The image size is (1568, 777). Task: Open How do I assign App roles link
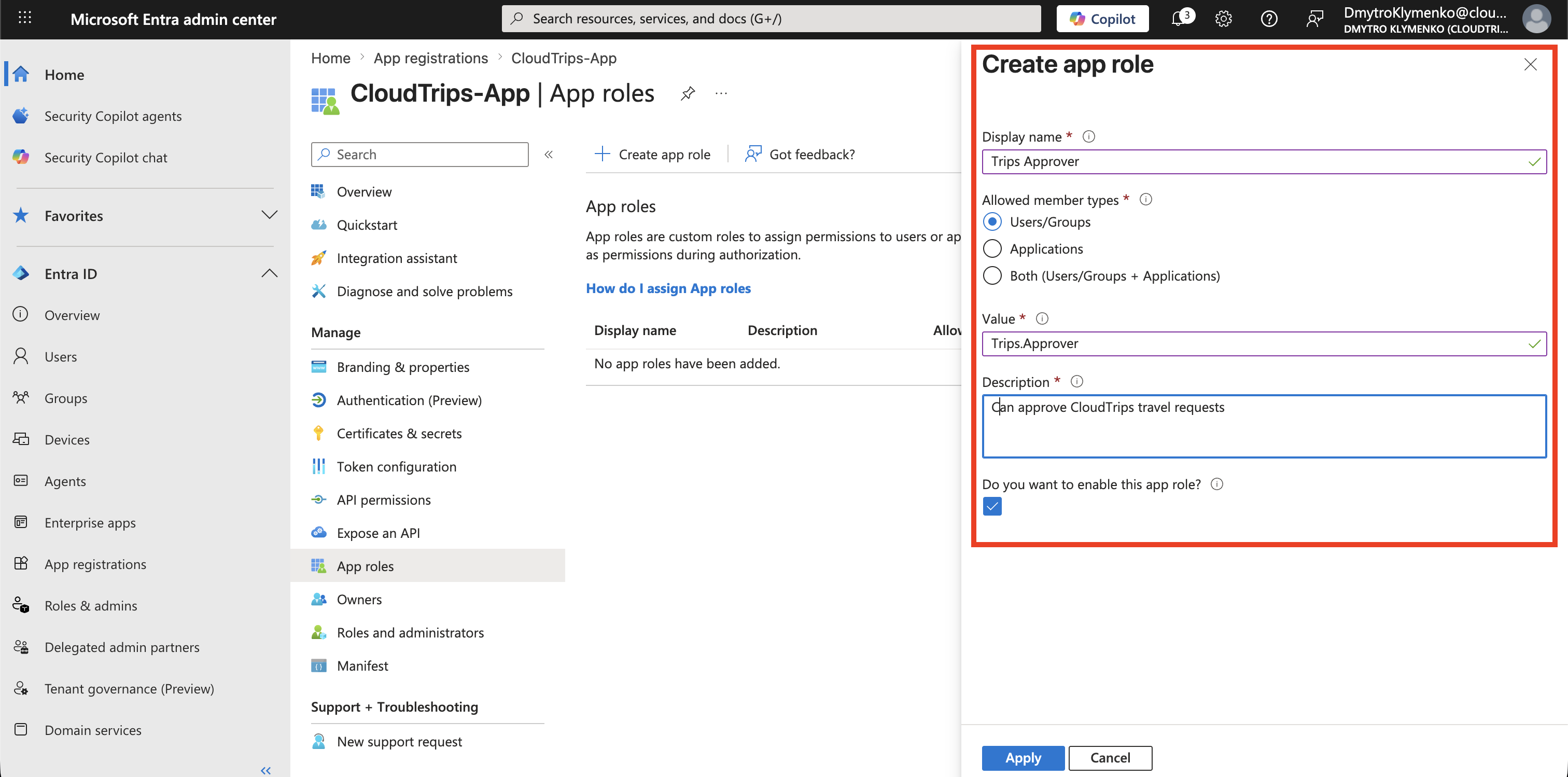click(x=668, y=288)
